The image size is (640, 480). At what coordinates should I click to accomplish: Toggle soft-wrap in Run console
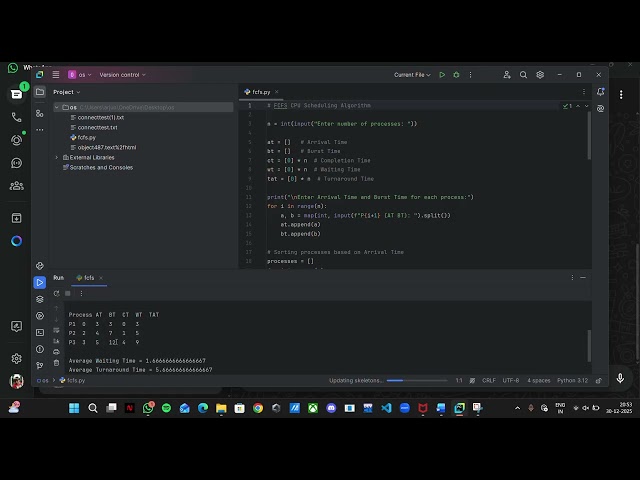point(56,330)
